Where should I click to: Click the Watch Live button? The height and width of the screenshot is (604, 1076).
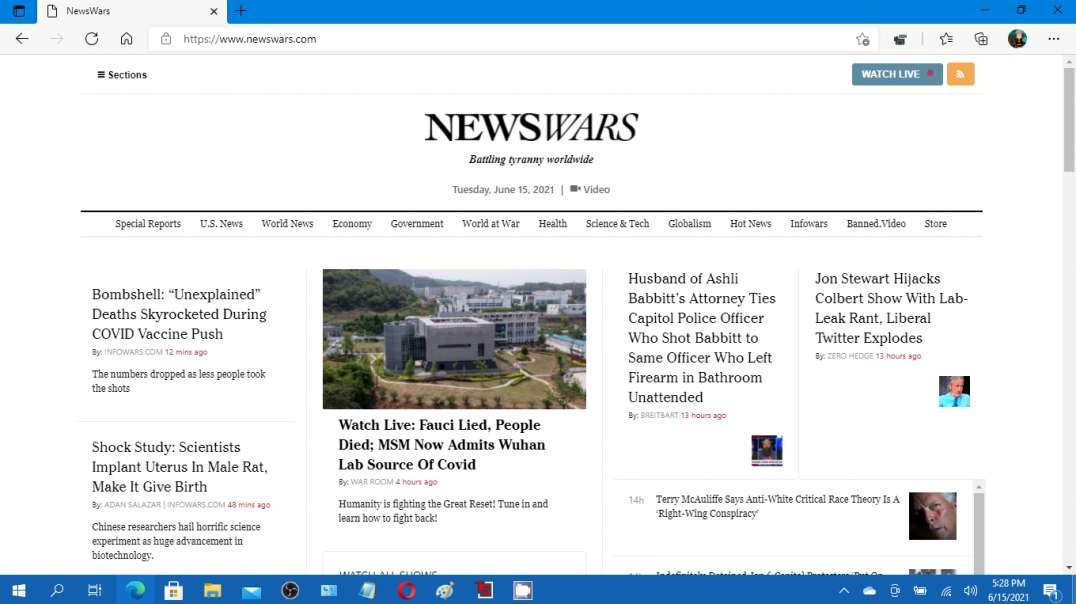pos(897,74)
